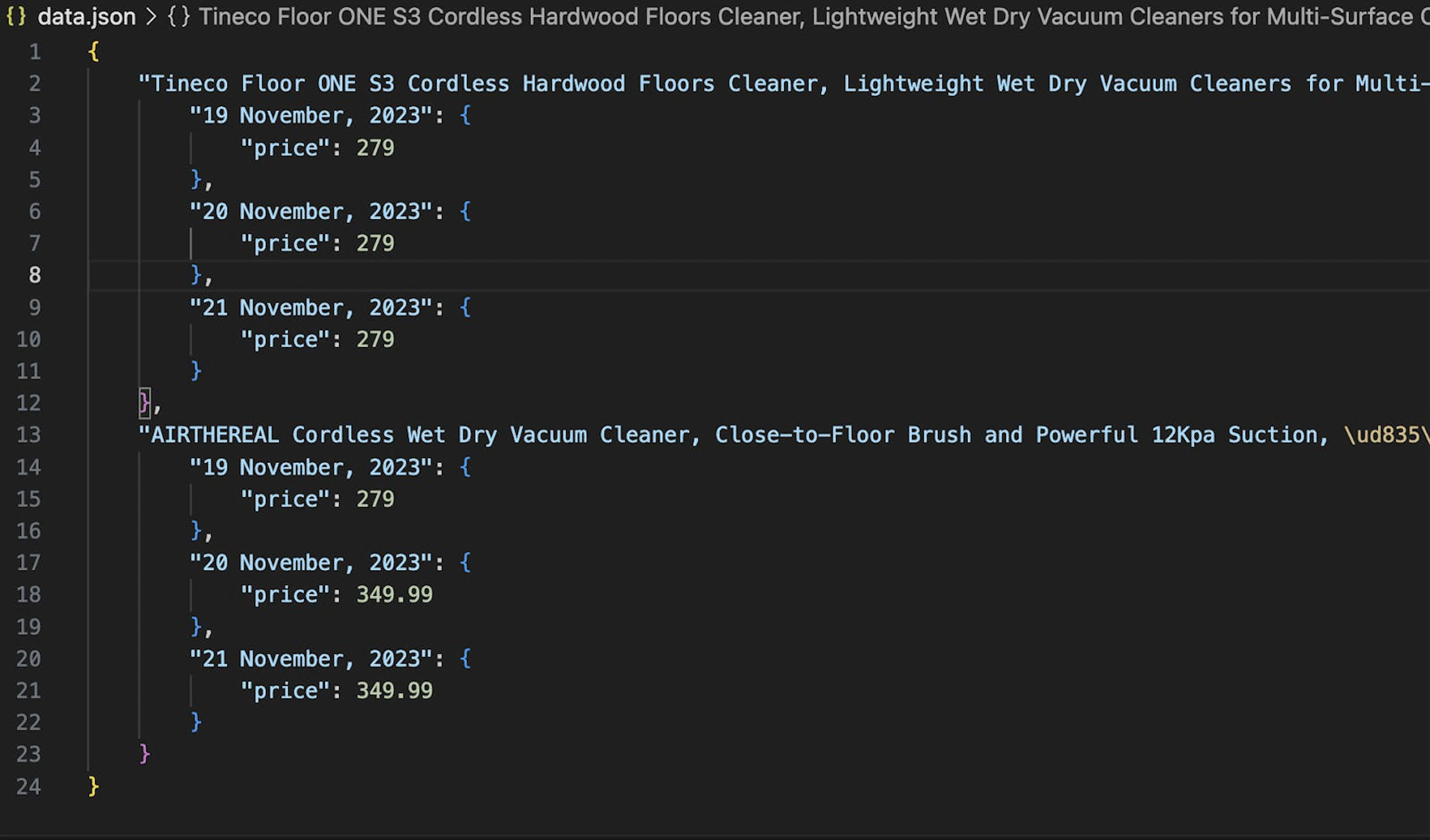This screenshot has height=840, width=1430.
Task: Click the breadcrumb chevron after data.json
Action: click(151, 17)
